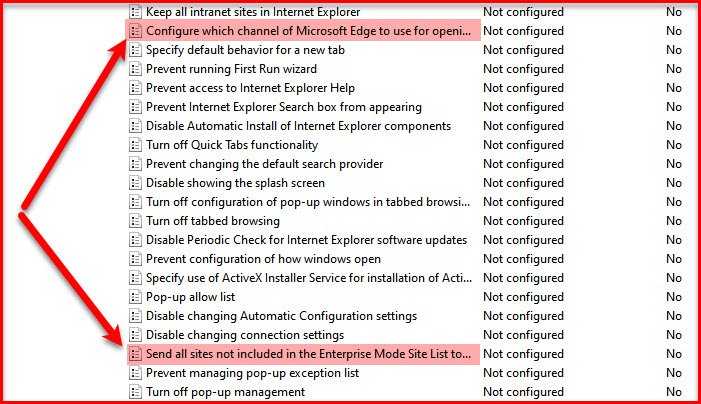Screen dimensions: 701x404
Task: Select 'Prevent access to Internet Explorer Help'
Action: 250,88
